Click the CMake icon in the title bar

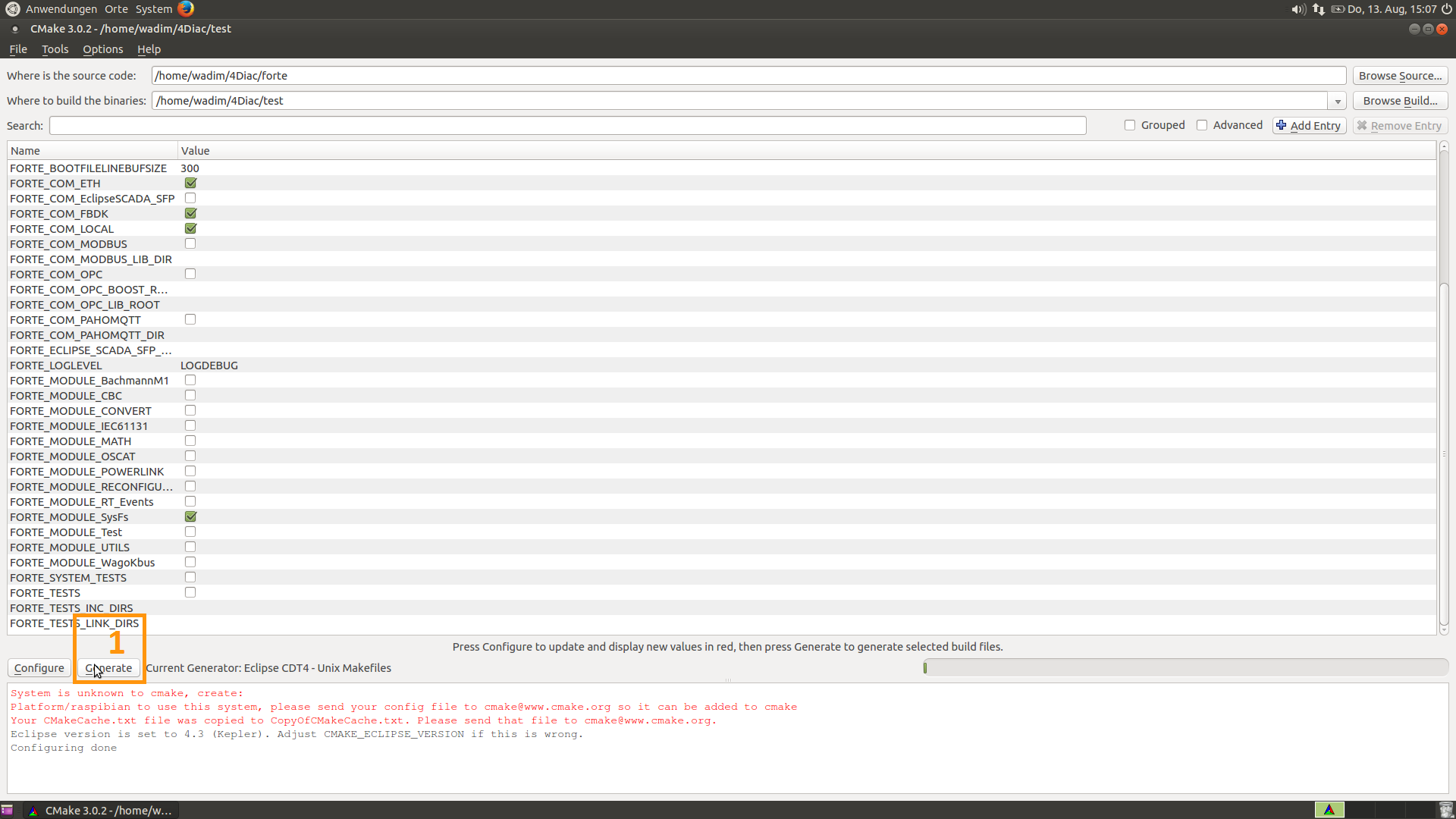point(14,29)
